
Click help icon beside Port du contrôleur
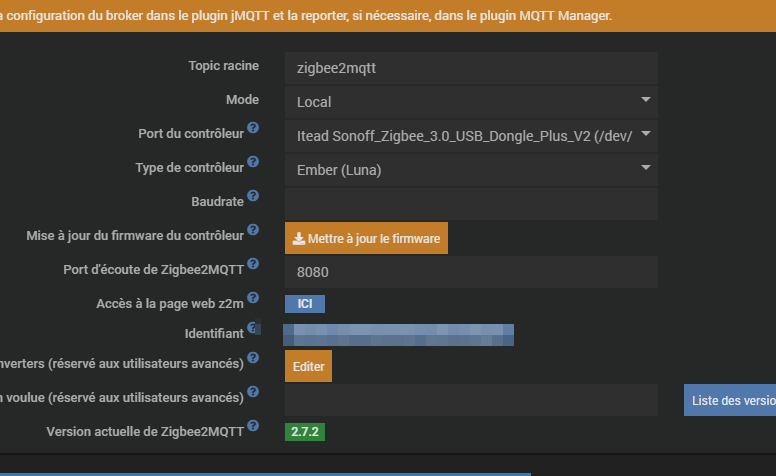[253, 129]
